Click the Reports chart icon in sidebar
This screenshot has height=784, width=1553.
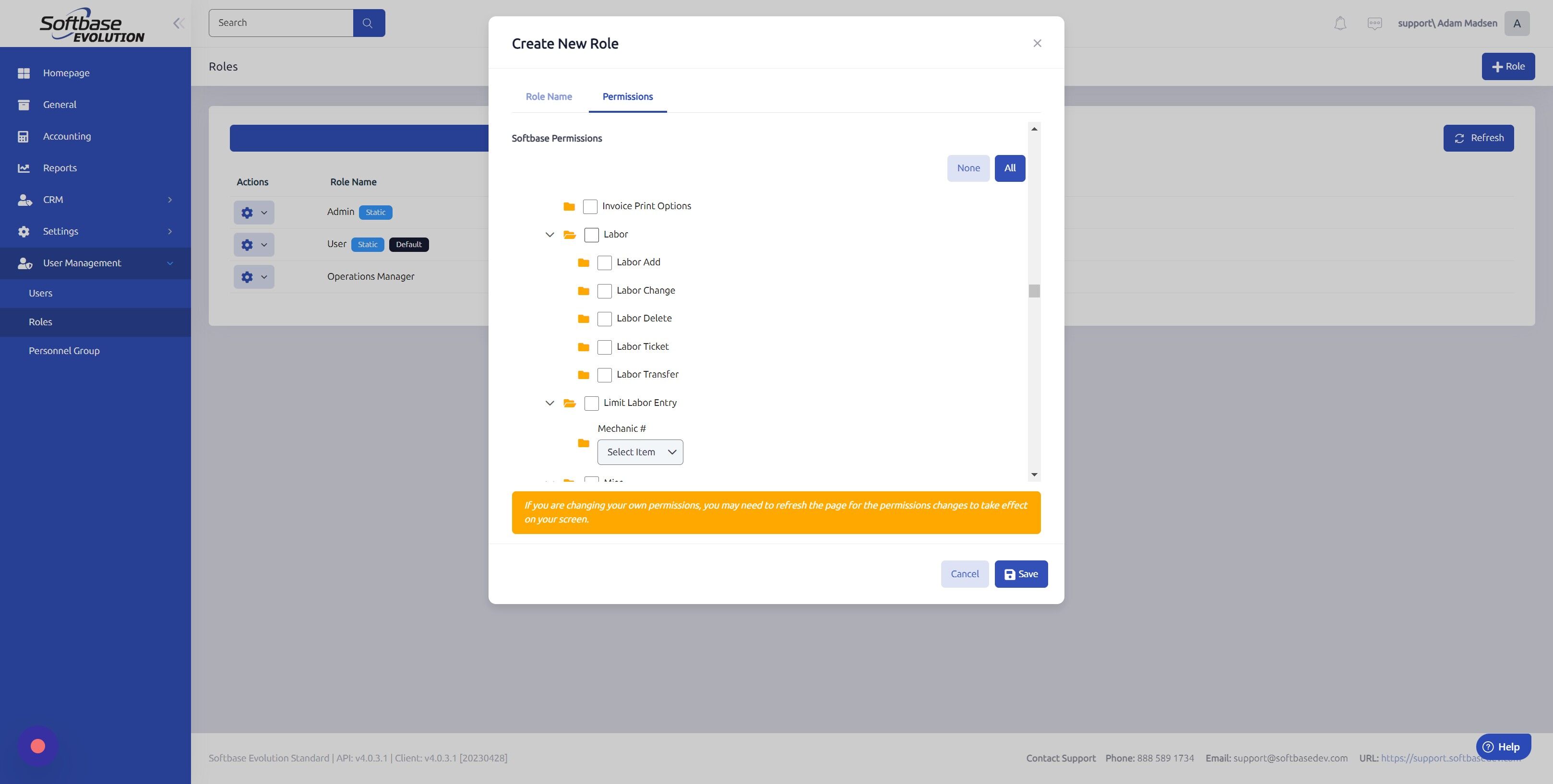pyautogui.click(x=24, y=168)
